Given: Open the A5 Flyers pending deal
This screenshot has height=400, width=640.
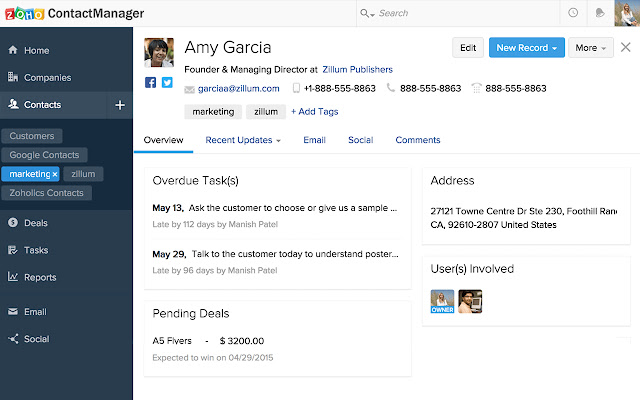Looking at the screenshot, I should click(172, 340).
